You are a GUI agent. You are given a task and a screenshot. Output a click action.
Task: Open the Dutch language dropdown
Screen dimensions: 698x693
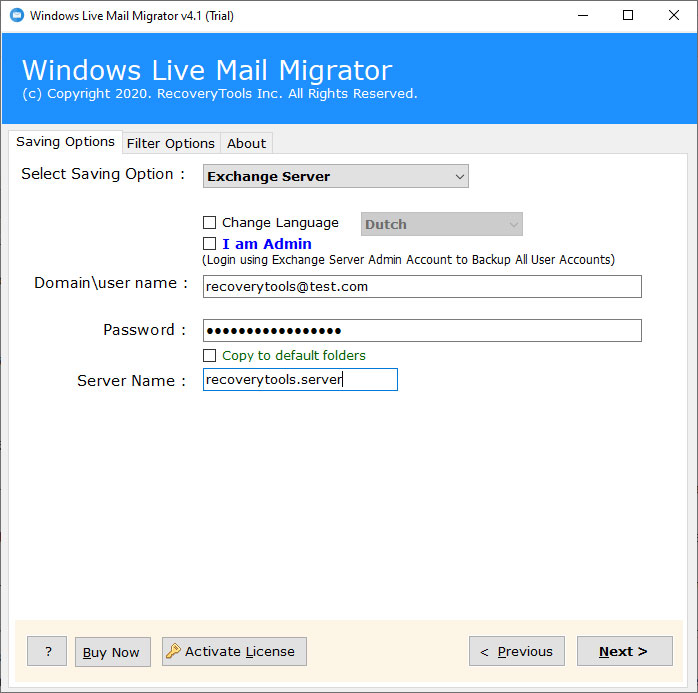click(442, 224)
